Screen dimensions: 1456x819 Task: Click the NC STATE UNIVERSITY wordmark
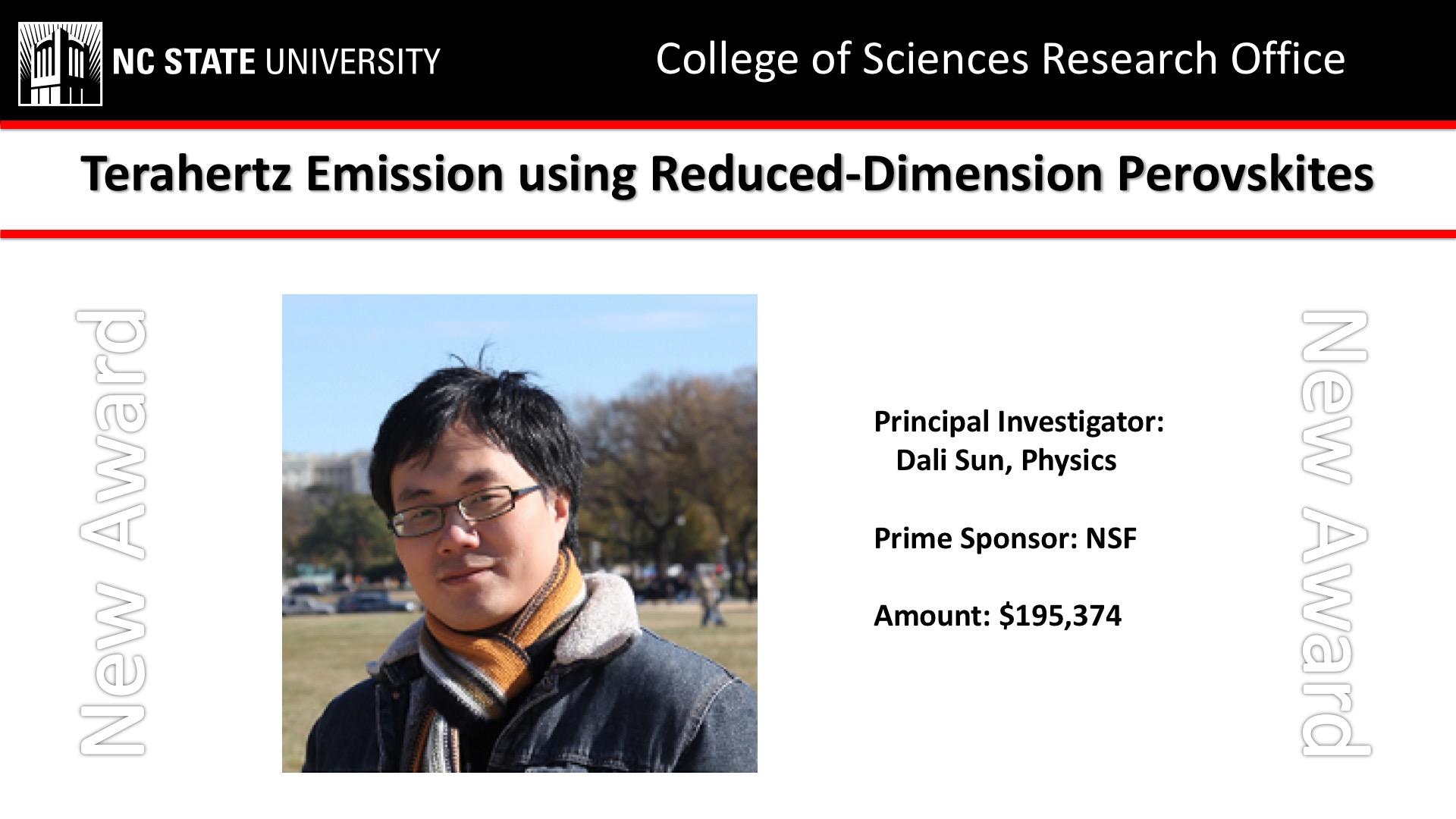click(276, 62)
